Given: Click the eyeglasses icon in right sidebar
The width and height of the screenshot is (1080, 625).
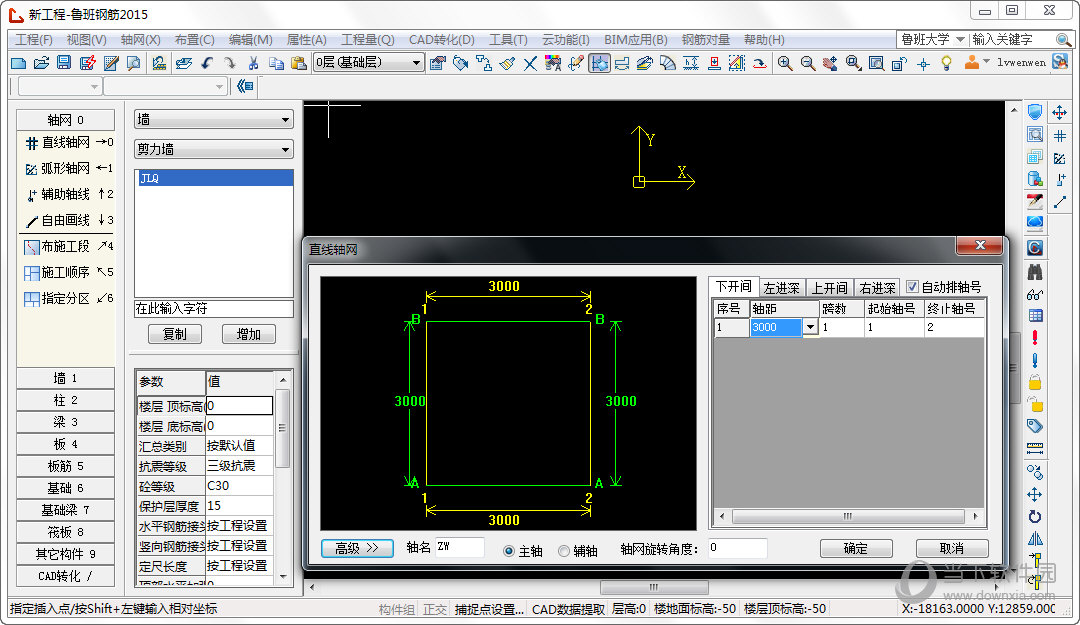Looking at the screenshot, I should click(1035, 294).
